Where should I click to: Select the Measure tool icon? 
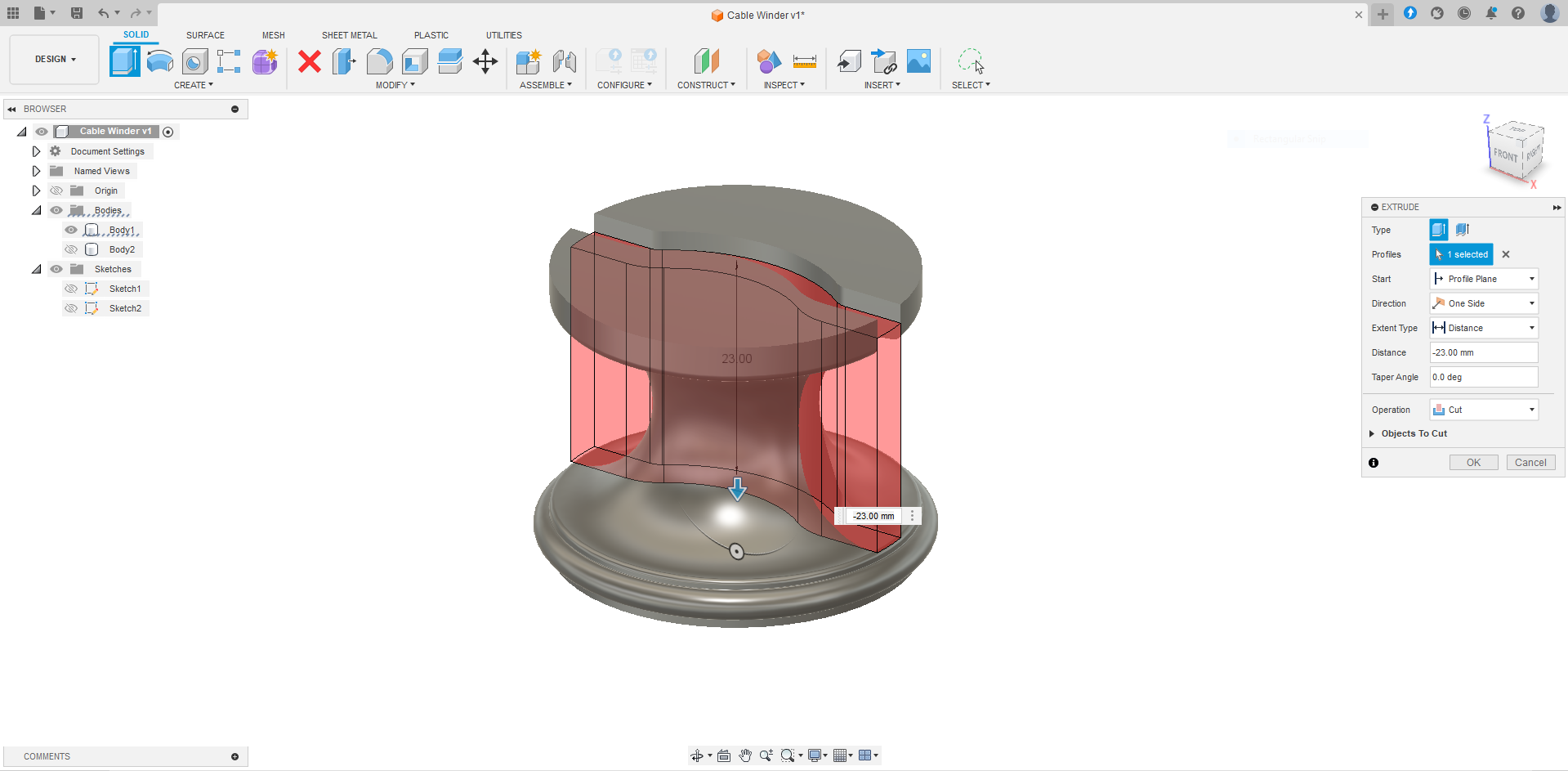[x=805, y=61]
